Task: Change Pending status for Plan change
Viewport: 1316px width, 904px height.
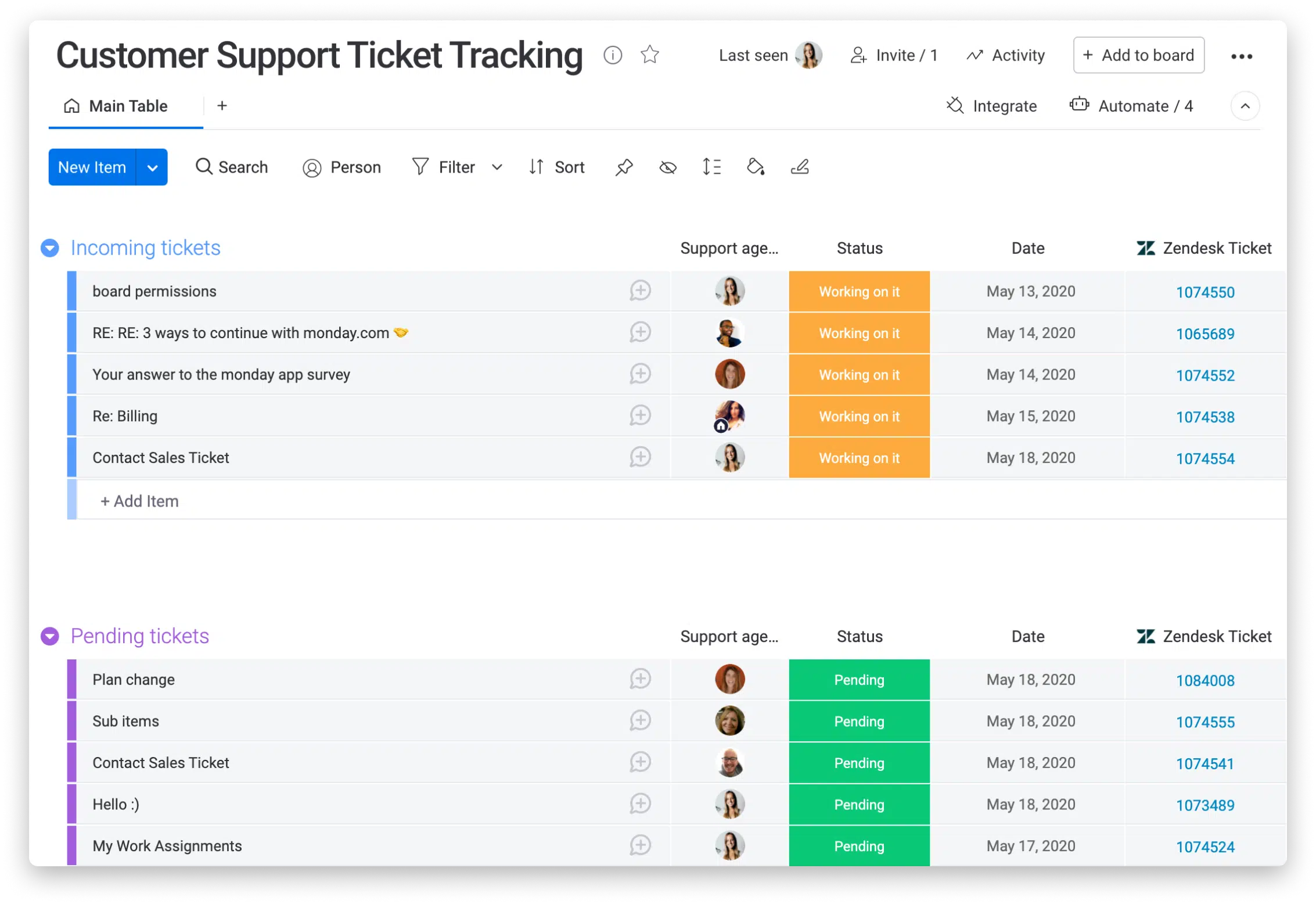Action: click(859, 679)
